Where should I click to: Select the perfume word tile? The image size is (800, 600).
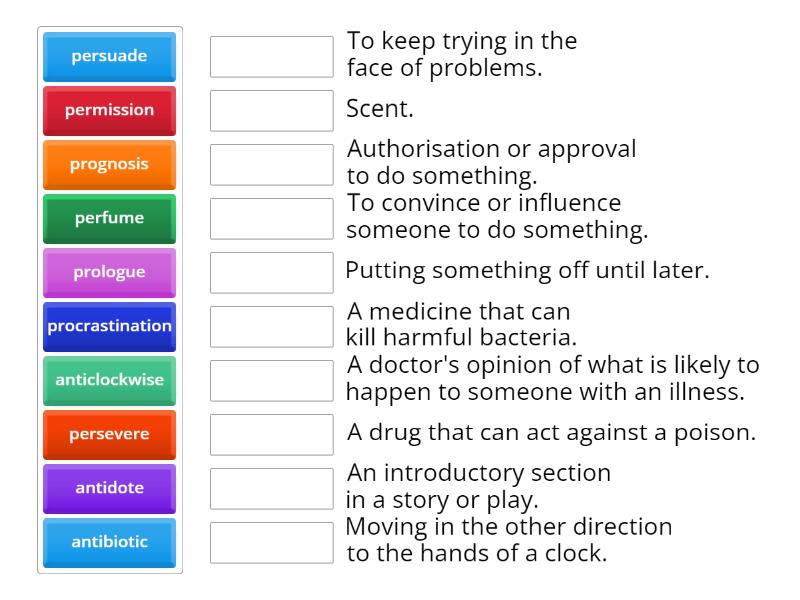(108, 218)
